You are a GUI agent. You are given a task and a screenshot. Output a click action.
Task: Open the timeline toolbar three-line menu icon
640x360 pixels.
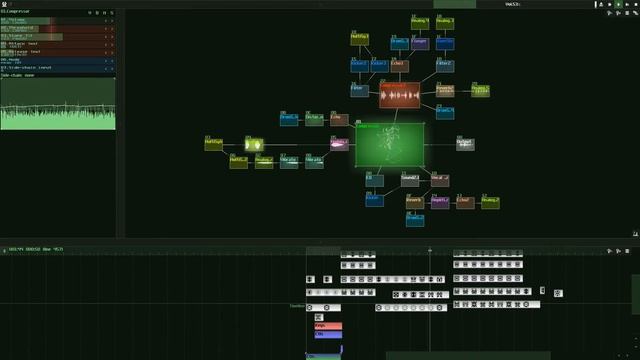point(627,251)
